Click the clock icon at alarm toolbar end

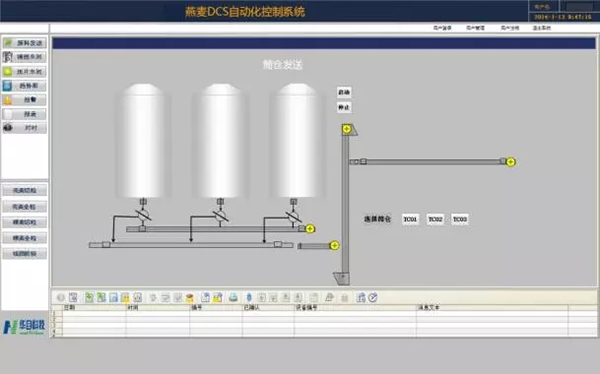point(373,297)
